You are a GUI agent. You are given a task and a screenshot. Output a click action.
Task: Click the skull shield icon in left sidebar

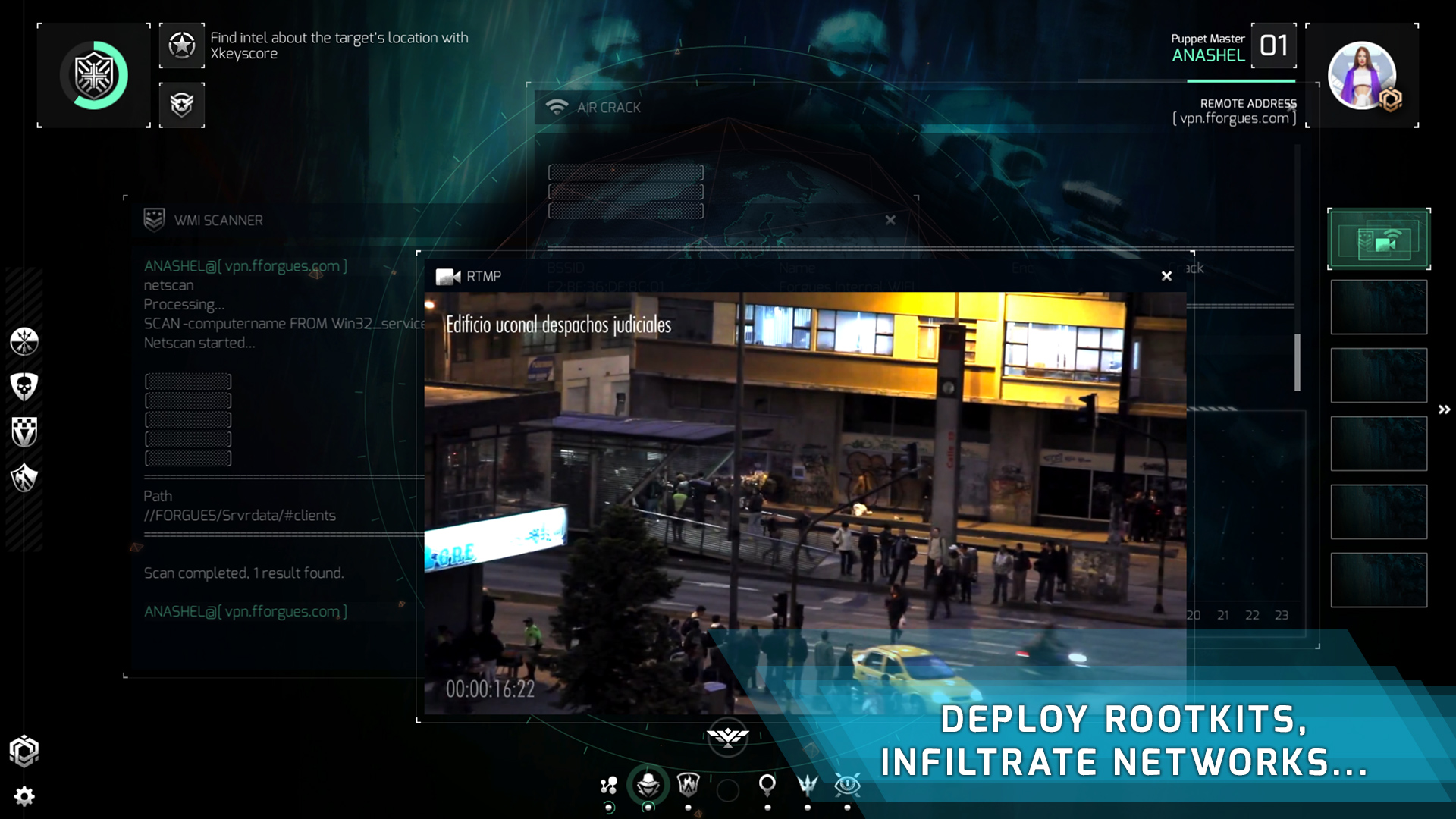(x=24, y=386)
